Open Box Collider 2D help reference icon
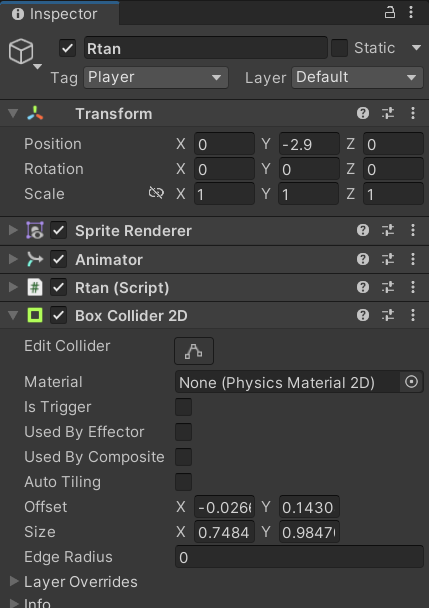 click(x=363, y=315)
